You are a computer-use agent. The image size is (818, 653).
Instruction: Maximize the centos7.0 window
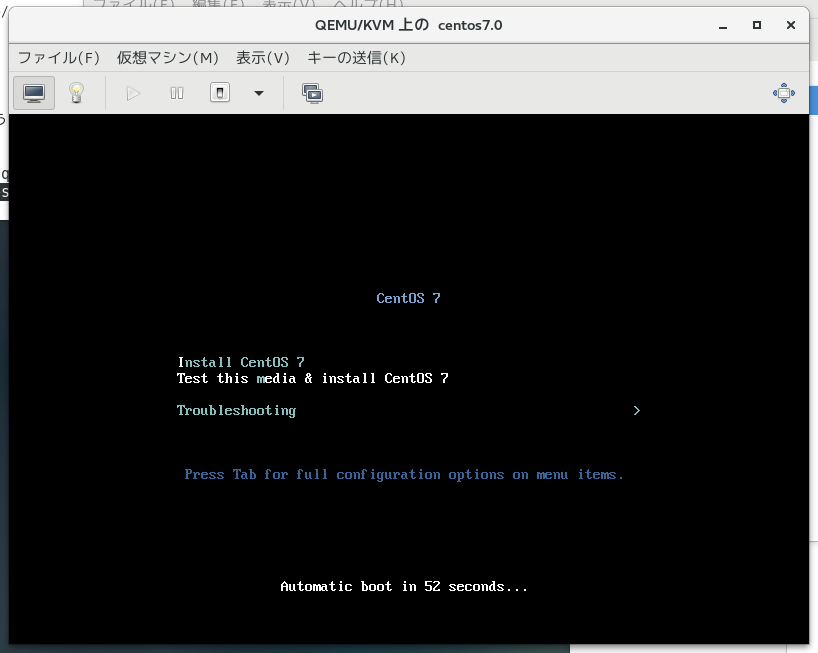coord(757,25)
